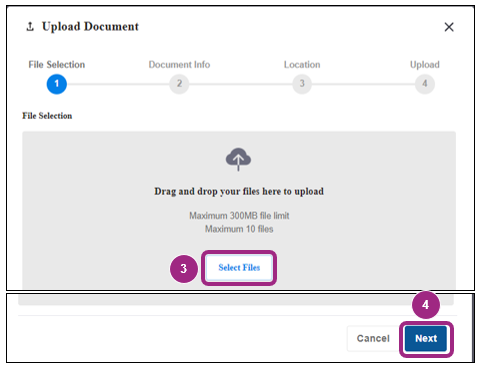481x370 pixels.
Task: Go to step 2 Document Info circle
Action: (179, 84)
